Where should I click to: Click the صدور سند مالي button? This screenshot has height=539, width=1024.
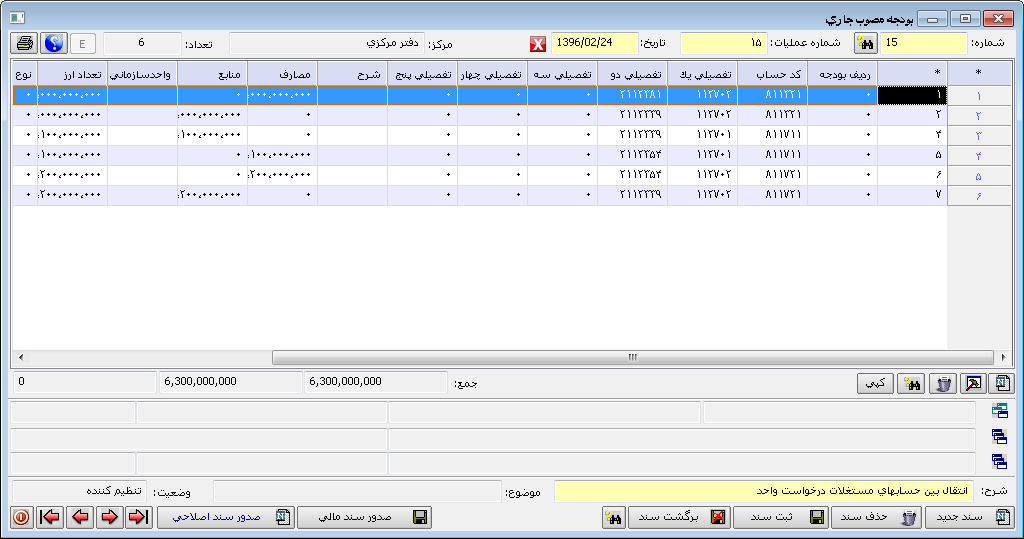tap(365, 517)
